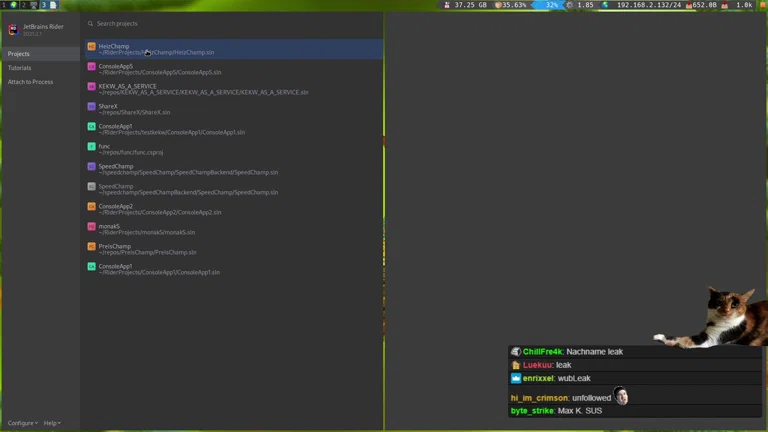Click the ConsoleApp5 project icon
Image resolution: width=768 pixels, height=432 pixels.
tap(92, 66)
